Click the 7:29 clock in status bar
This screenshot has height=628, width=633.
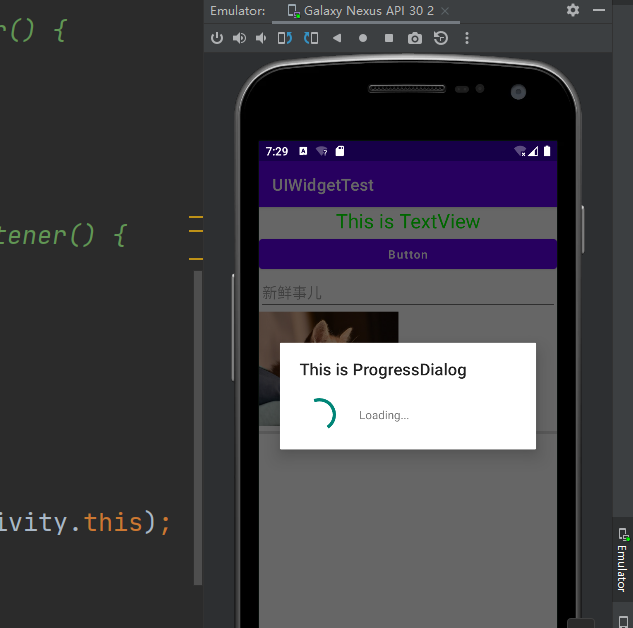tap(277, 151)
